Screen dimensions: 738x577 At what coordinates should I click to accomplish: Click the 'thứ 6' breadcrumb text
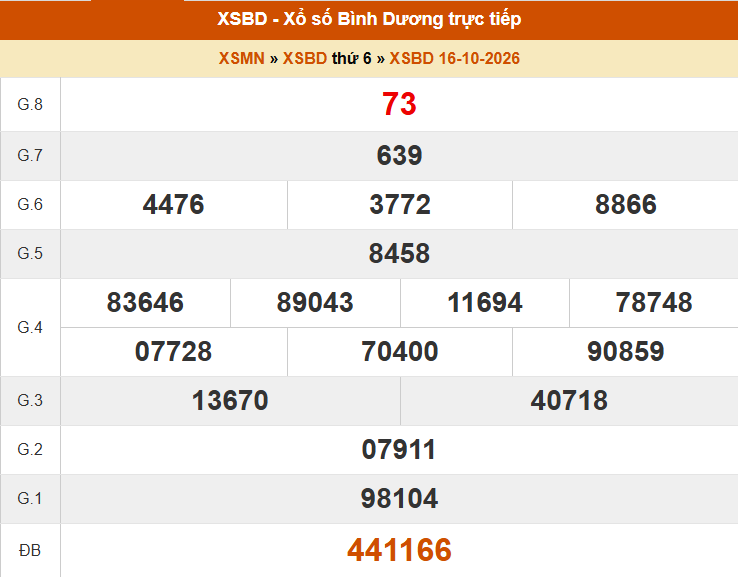point(352,58)
